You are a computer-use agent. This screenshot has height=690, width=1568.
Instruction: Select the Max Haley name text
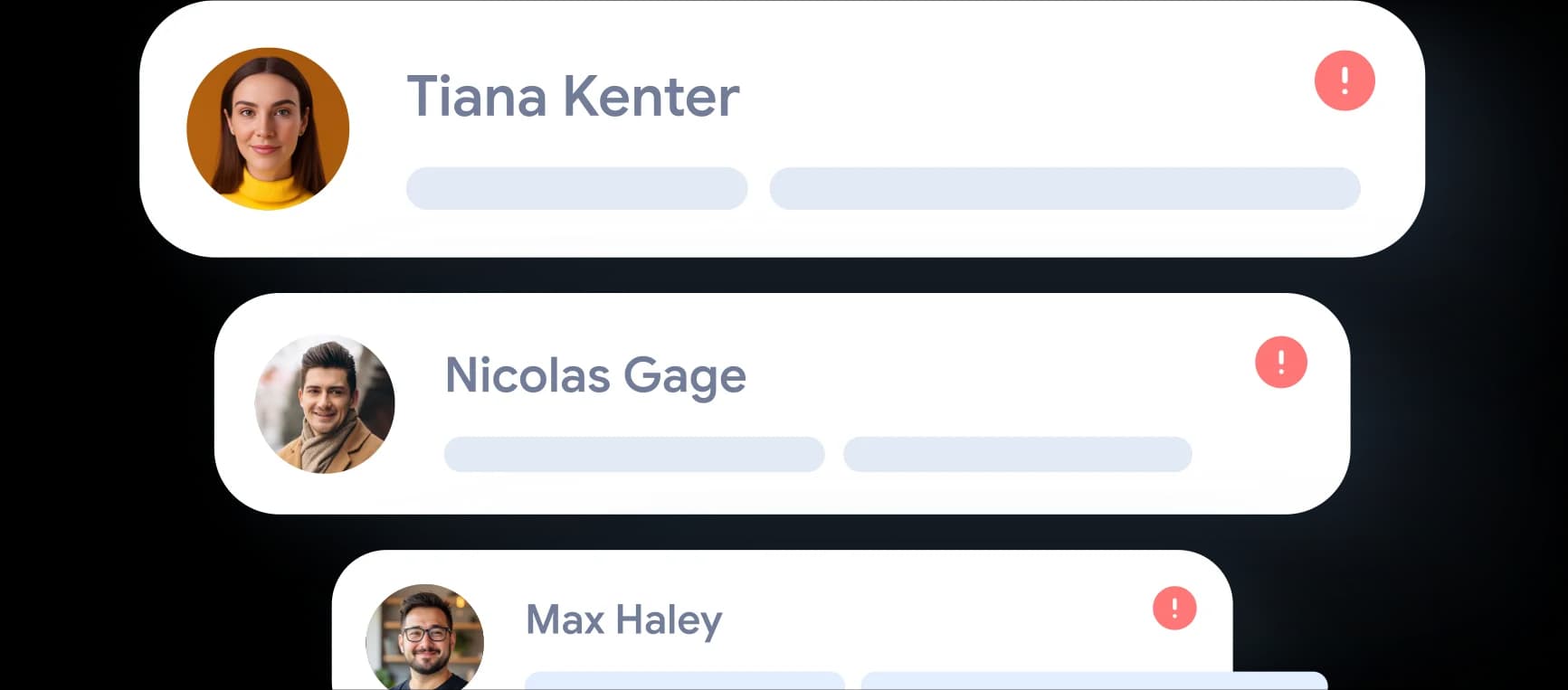coord(623,620)
